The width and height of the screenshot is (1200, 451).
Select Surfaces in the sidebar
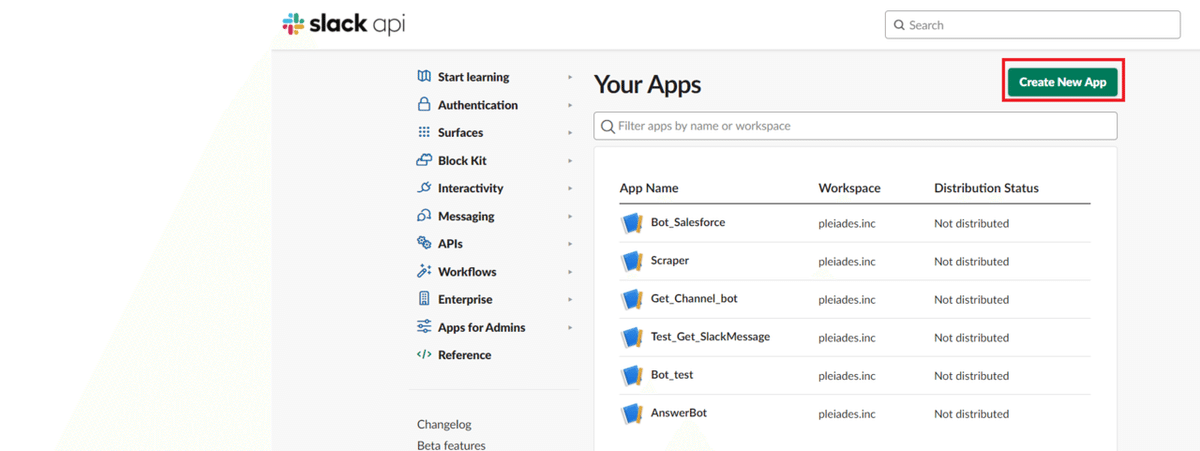pos(460,132)
